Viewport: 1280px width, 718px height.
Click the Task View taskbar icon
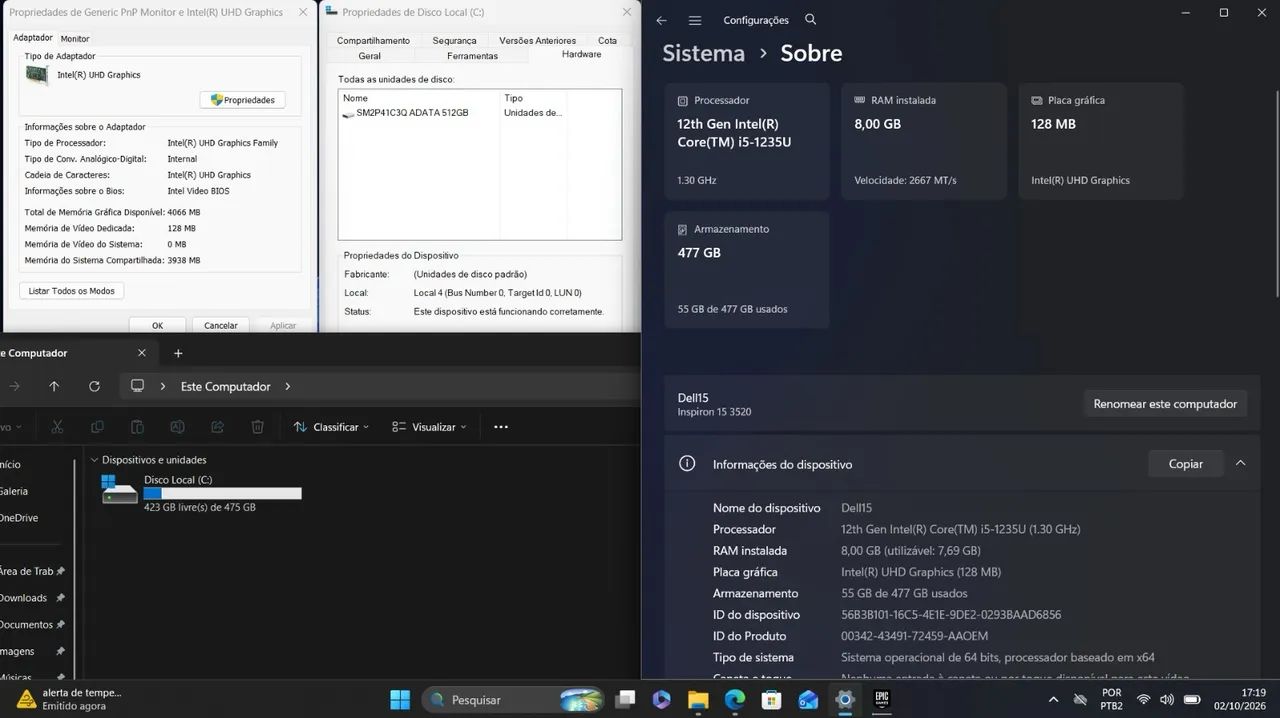625,699
